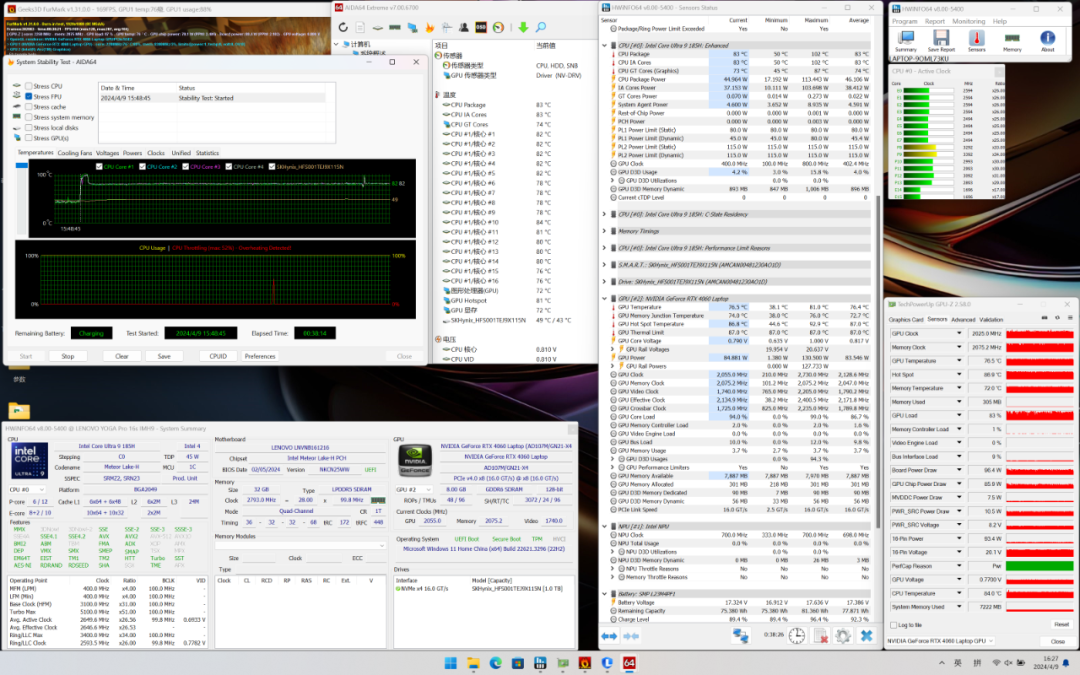Click the green PerfCap Reason graph bar
The image size is (1080, 675).
[x=1039, y=566]
